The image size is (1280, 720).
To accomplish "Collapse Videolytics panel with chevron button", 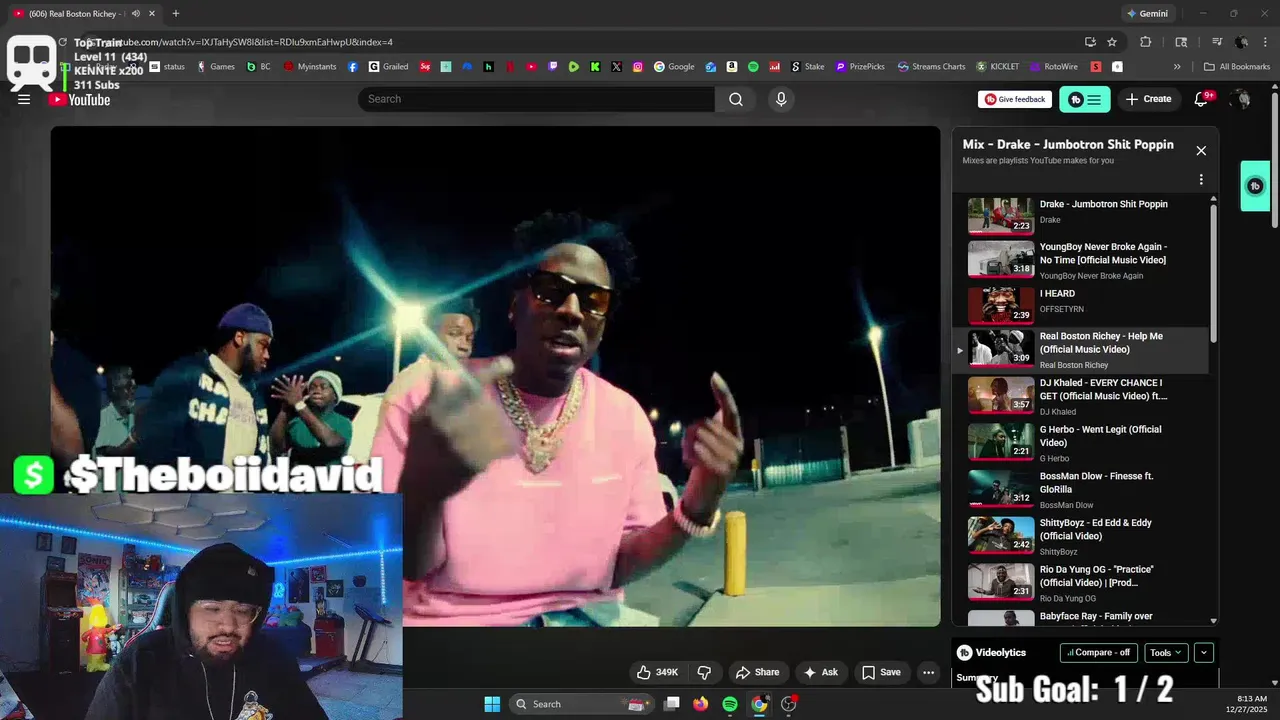I will coord(1204,652).
